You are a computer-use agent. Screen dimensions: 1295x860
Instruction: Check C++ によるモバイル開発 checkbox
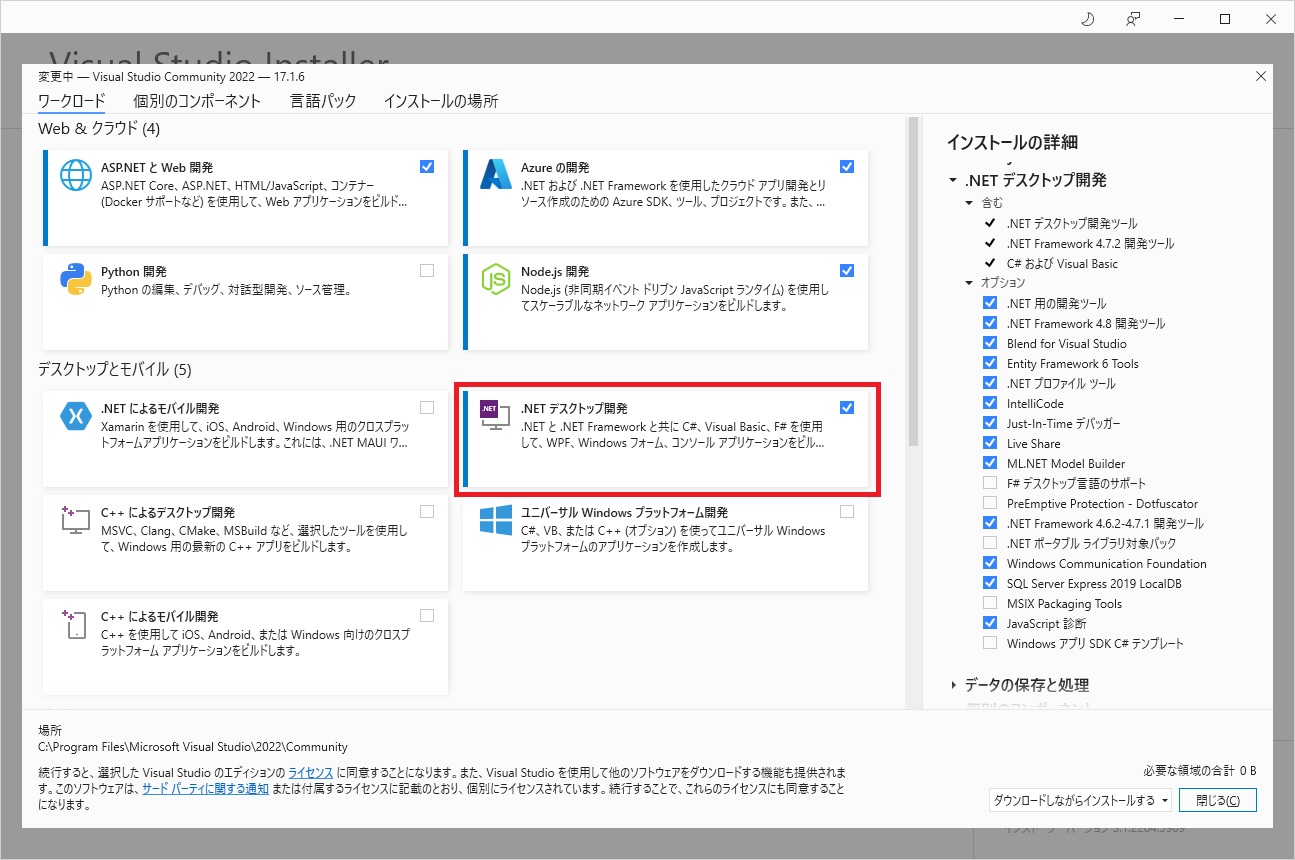coord(427,615)
